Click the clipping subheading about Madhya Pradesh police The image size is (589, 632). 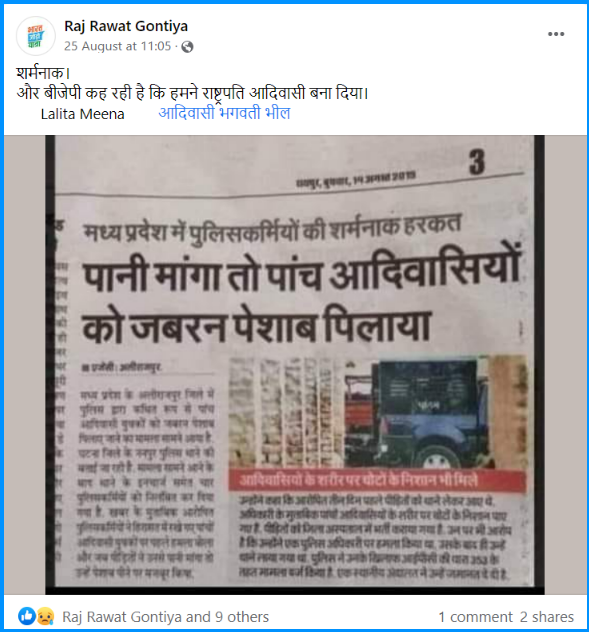pyautogui.click(x=272, y=229)
